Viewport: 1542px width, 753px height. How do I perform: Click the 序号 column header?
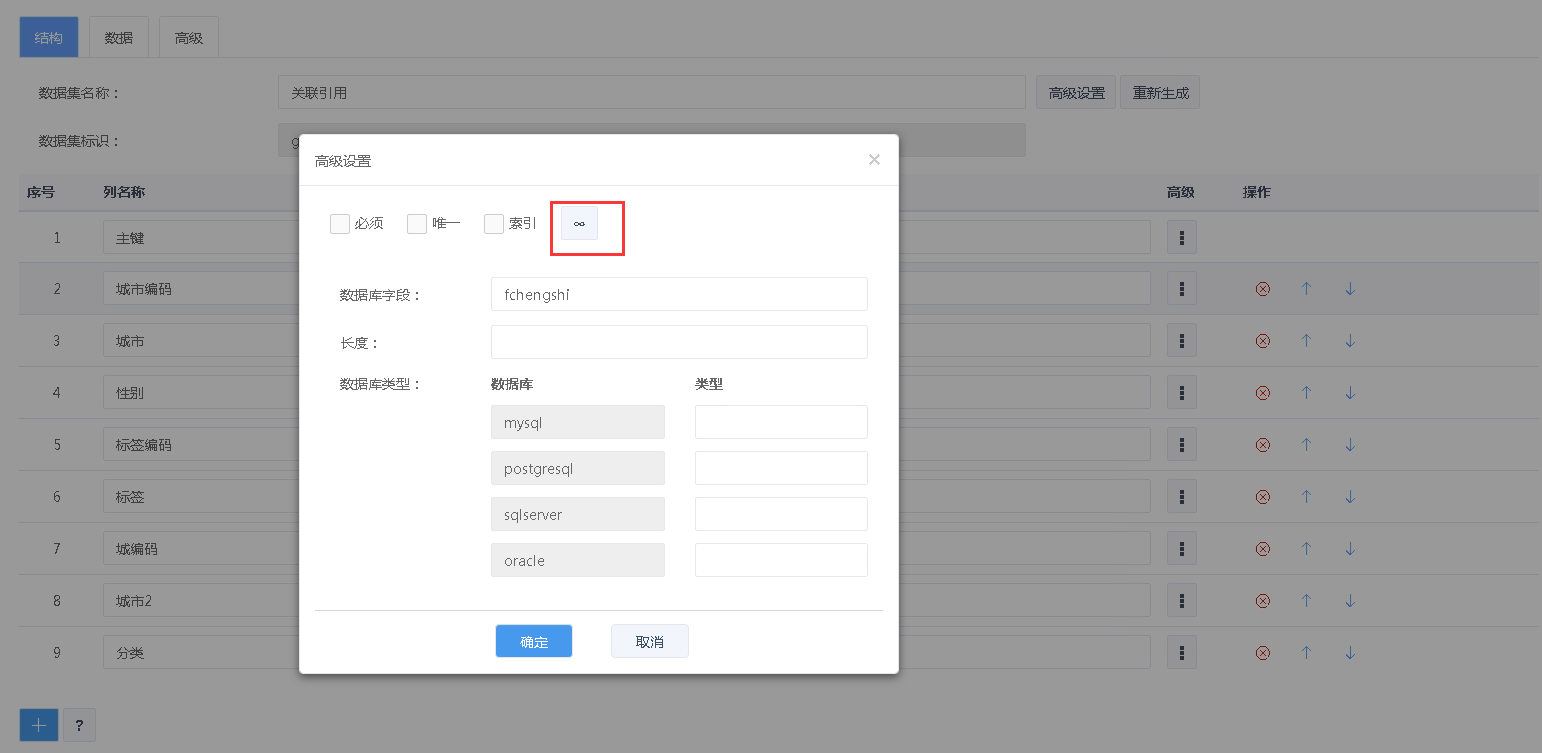click(x=41, y=192)
